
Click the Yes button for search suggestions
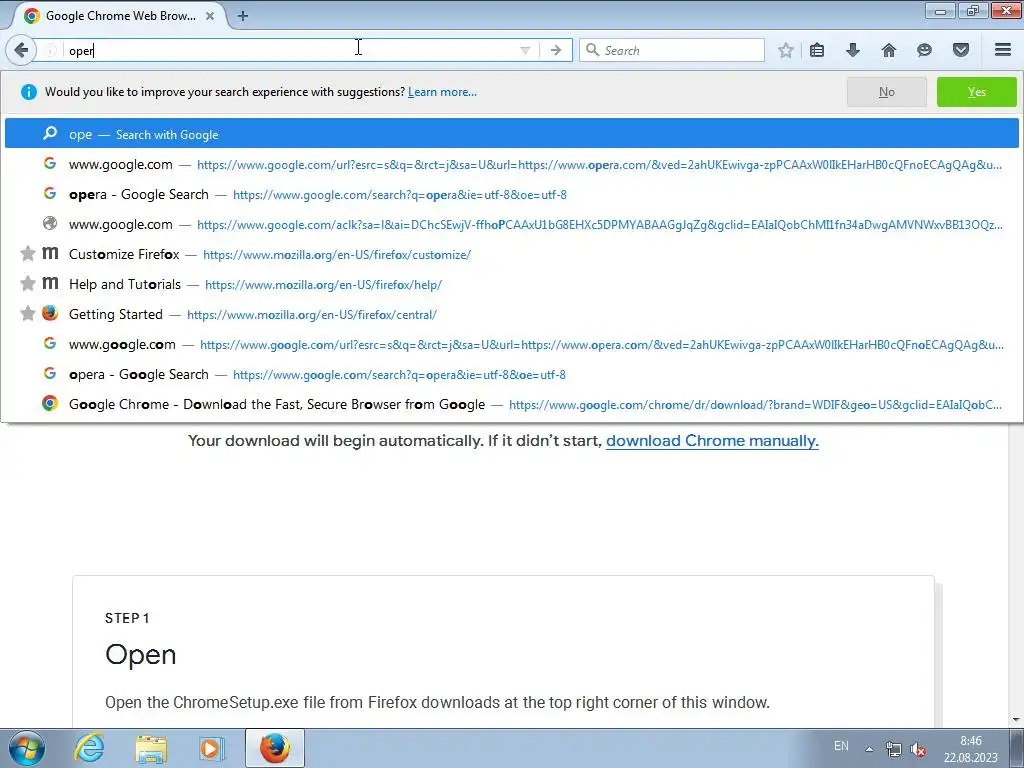pos(976,92)
